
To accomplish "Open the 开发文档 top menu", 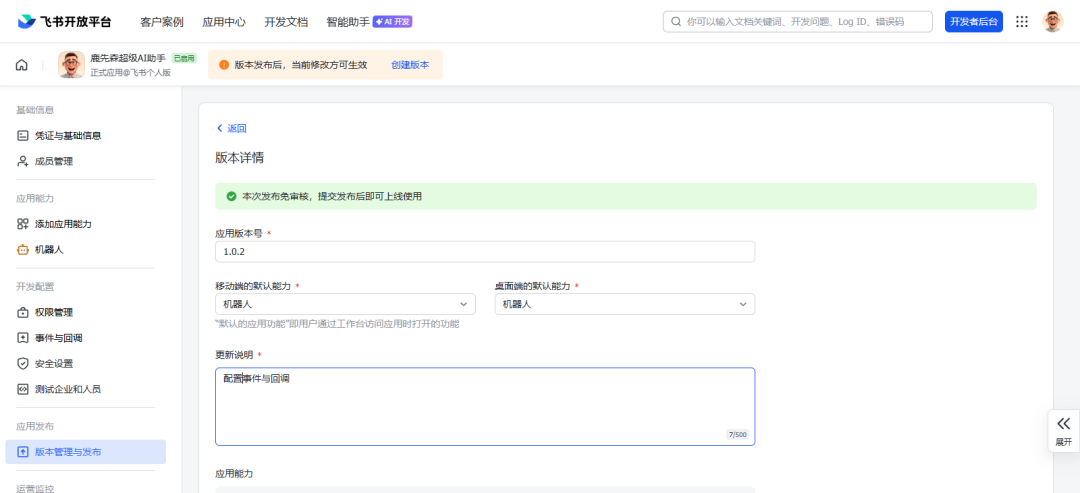I will tap(286, 22).
